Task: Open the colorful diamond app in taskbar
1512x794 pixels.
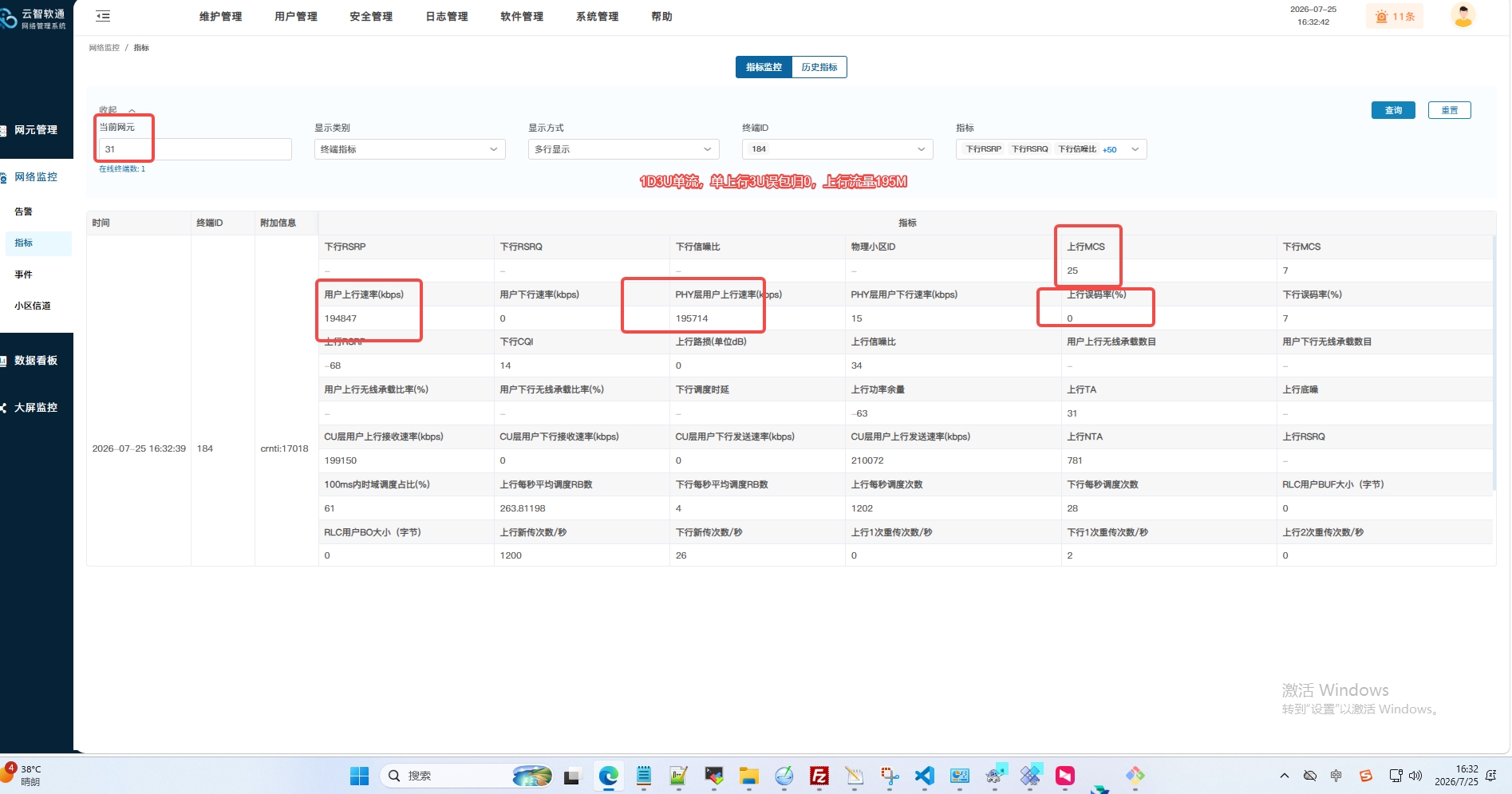Action: point(1135,776)
